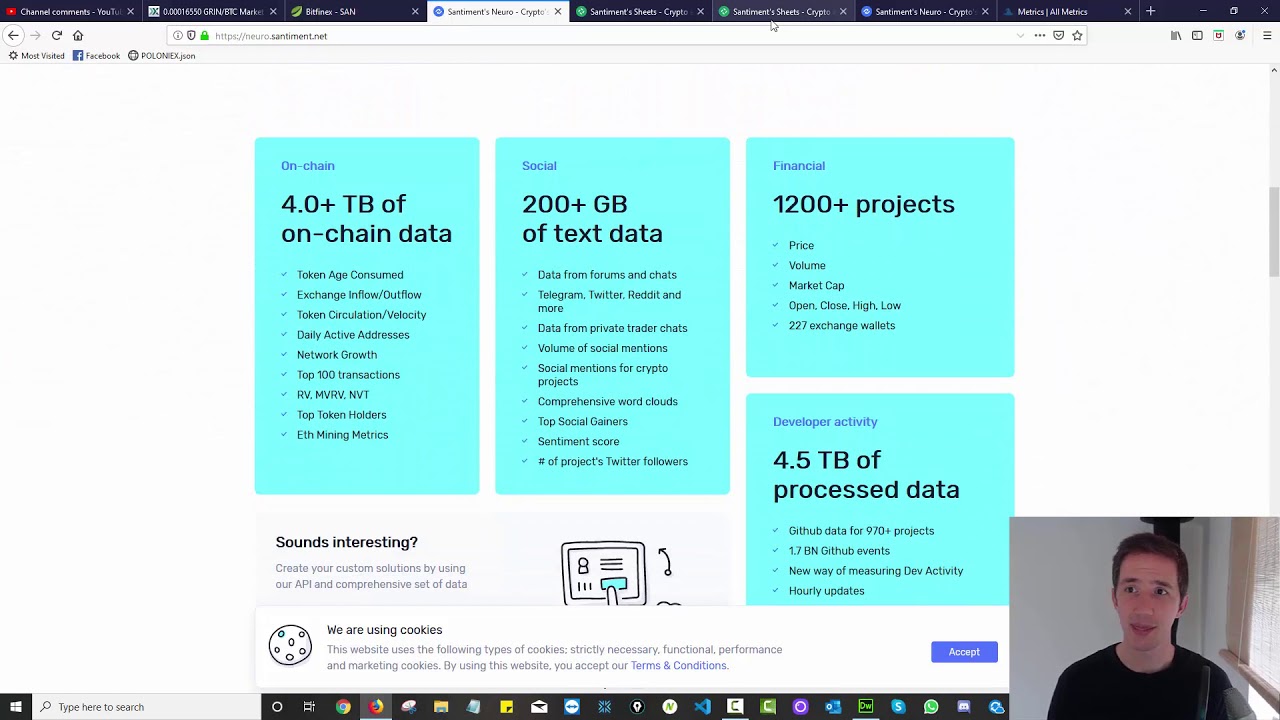Open the Windows Start menu
This screenshot has height=720, width=1280.
(x=15, y=707)
